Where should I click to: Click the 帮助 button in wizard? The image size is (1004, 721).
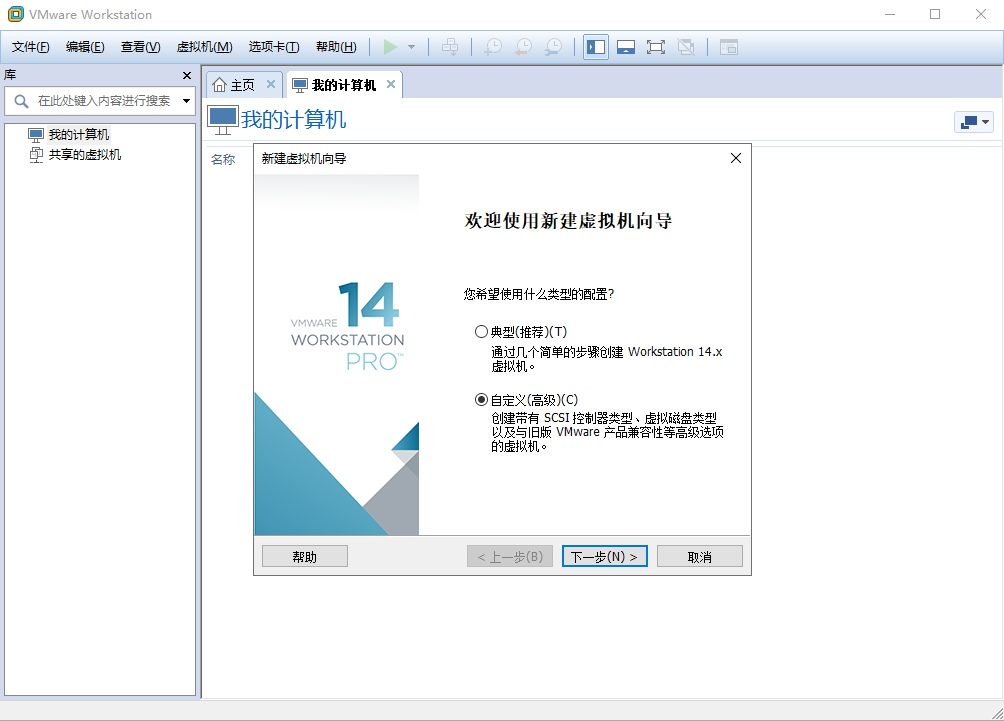click(305, 556)
